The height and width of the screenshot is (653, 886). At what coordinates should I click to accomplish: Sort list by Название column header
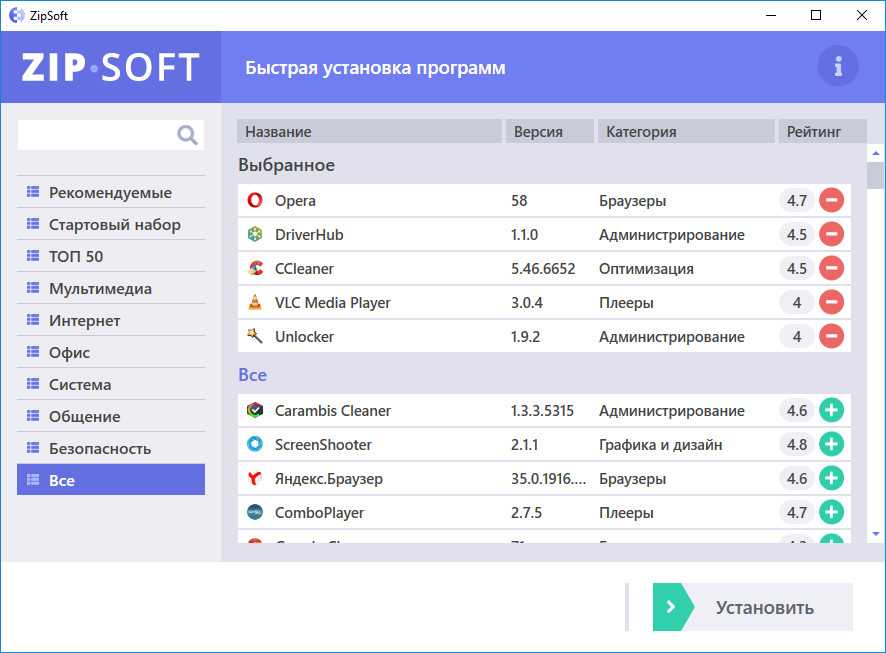coord(369,132)
